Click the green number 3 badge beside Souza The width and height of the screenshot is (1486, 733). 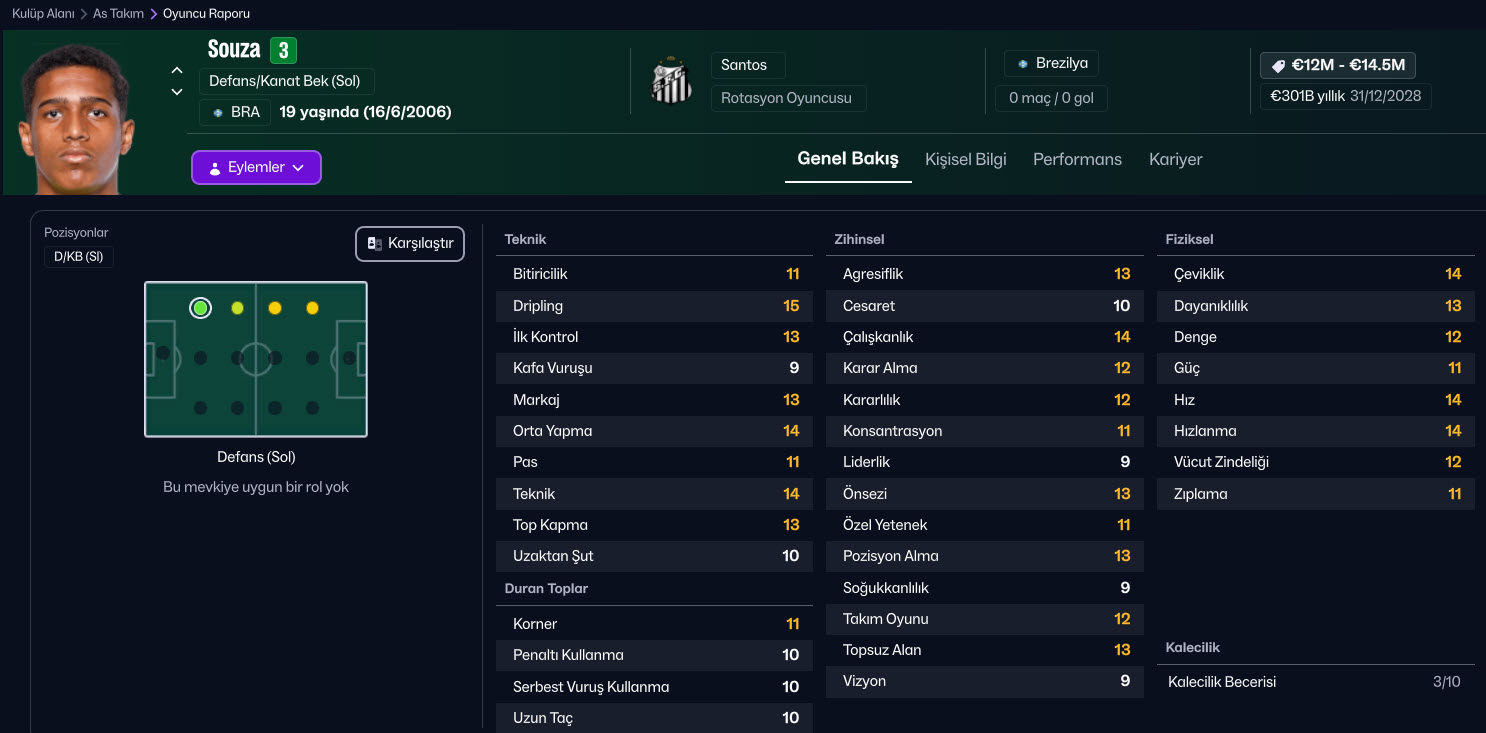[x=282, y=50]
